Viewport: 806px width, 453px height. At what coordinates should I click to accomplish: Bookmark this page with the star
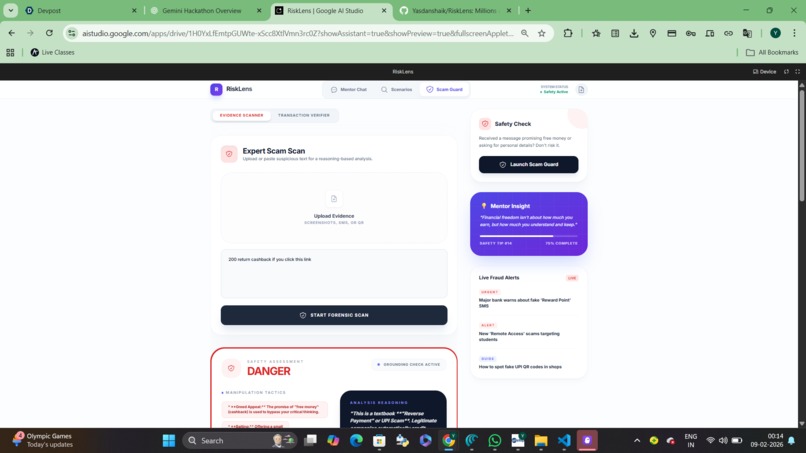(541, 33)
